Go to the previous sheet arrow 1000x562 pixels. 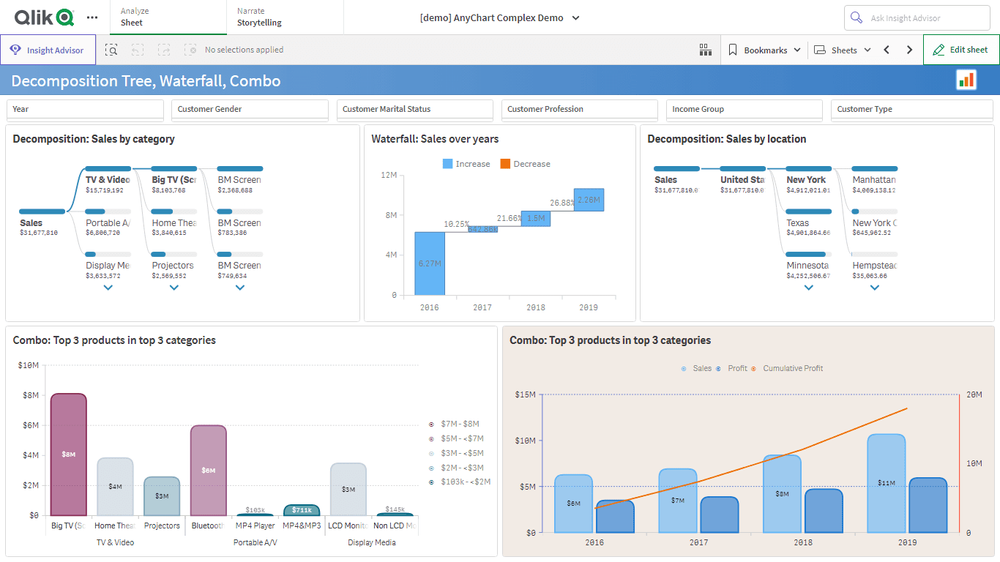click(x=887, y=50)
